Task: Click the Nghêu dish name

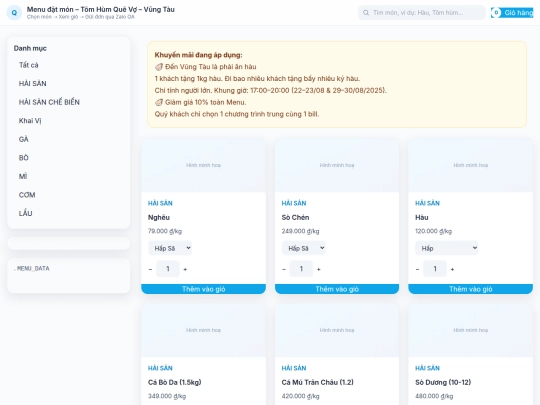Action: 159,217
